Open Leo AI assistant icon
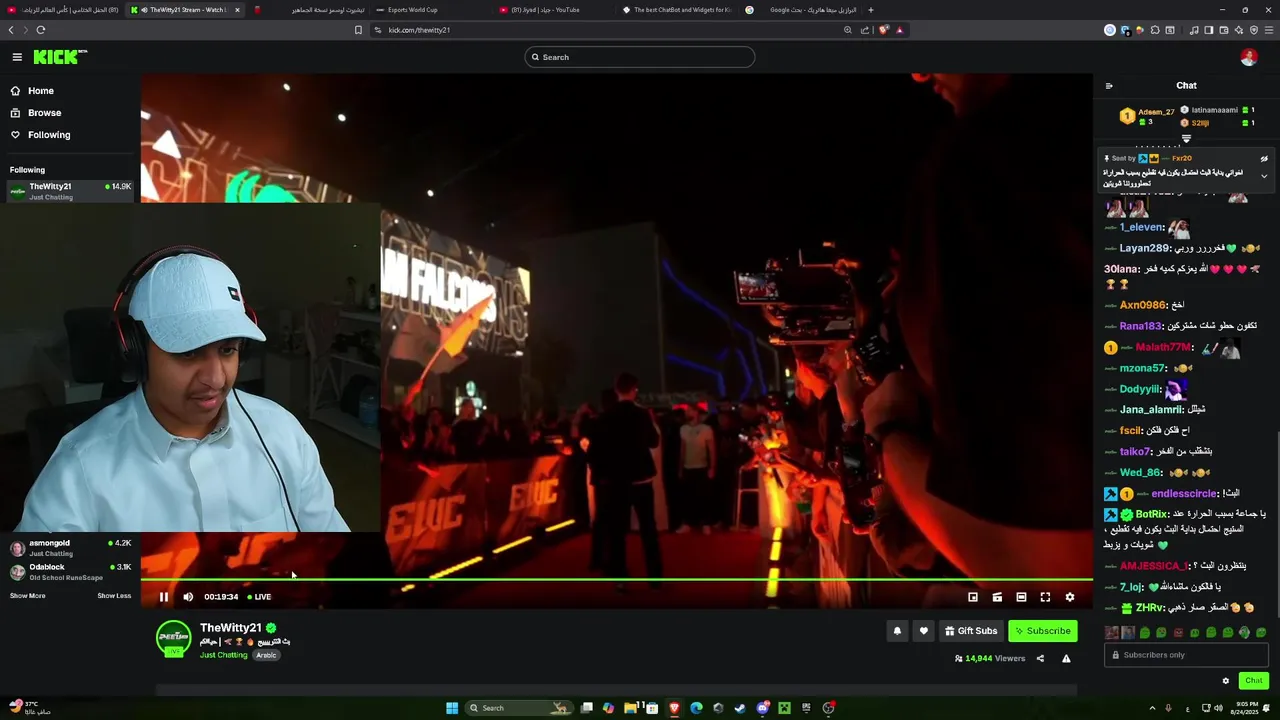Image resolution: width=1280 pixels, height=720 pixels. (1238, 30)
